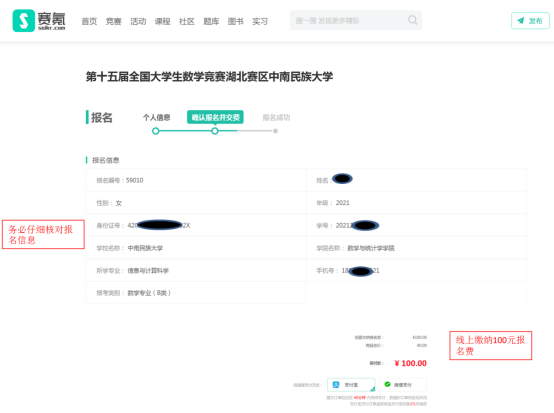Click the 发布 button
This screenshot has height=413, width=554.
point(530,20)
